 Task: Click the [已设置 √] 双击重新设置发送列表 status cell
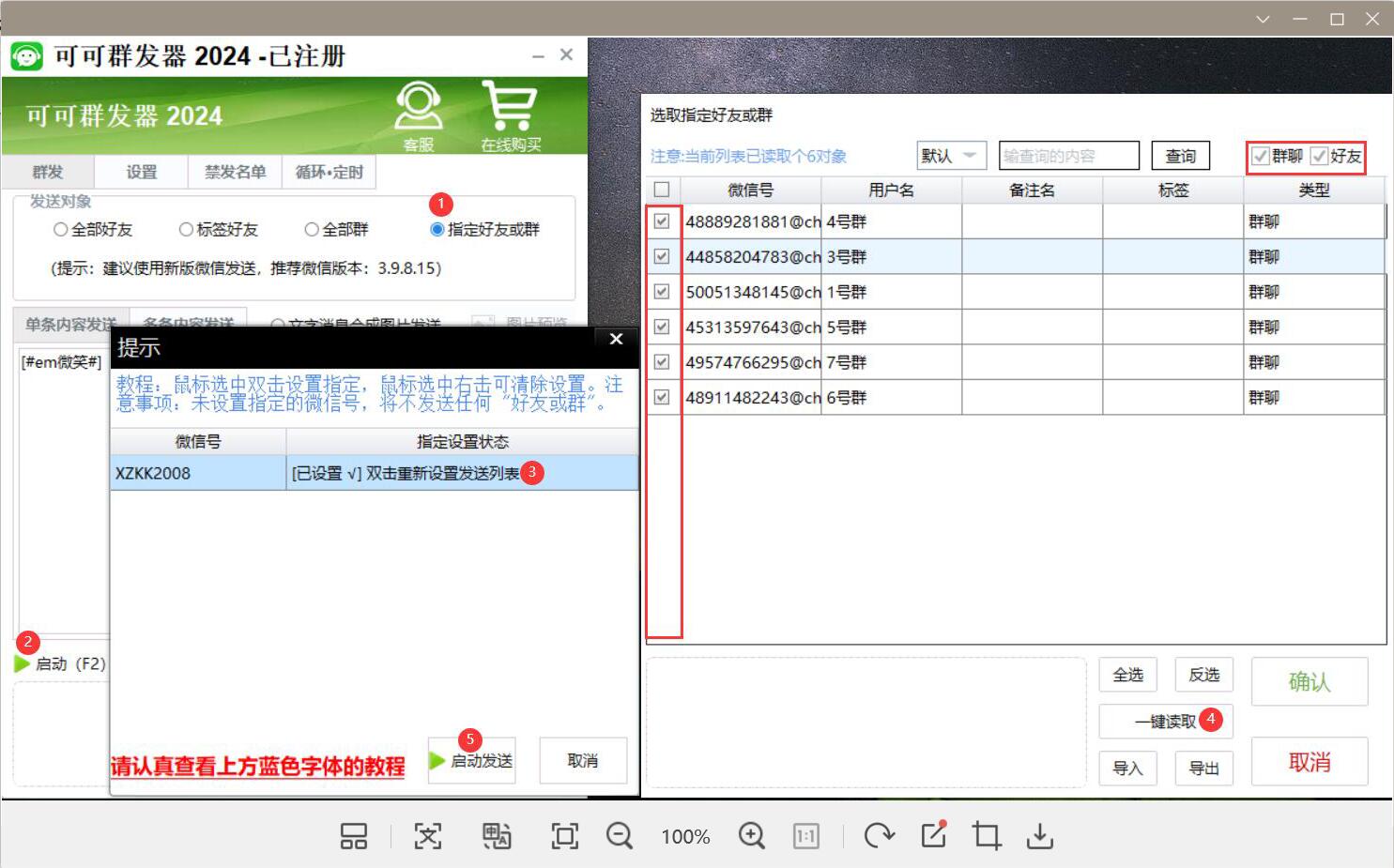462,473
